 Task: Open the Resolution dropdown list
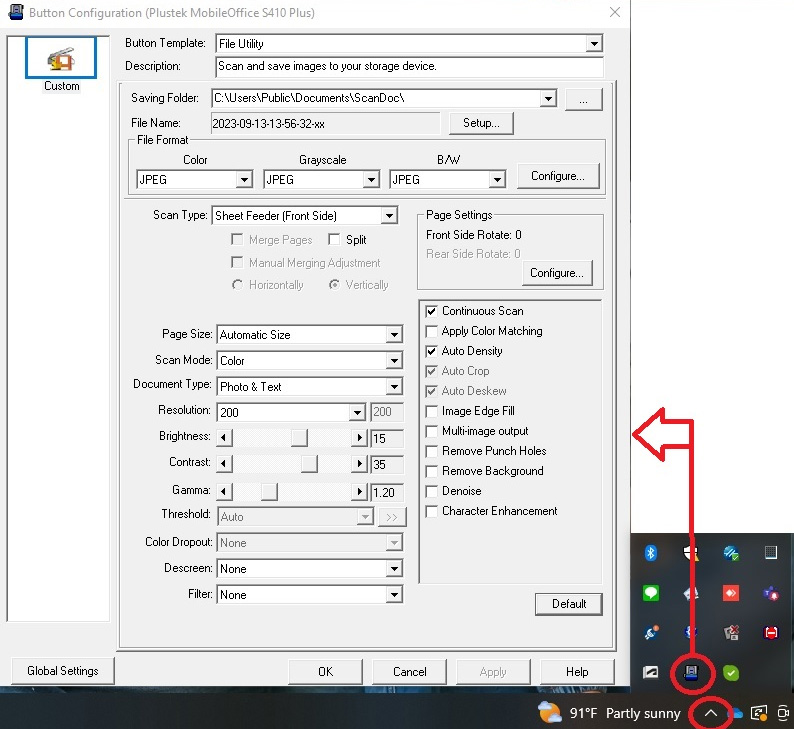357,412
